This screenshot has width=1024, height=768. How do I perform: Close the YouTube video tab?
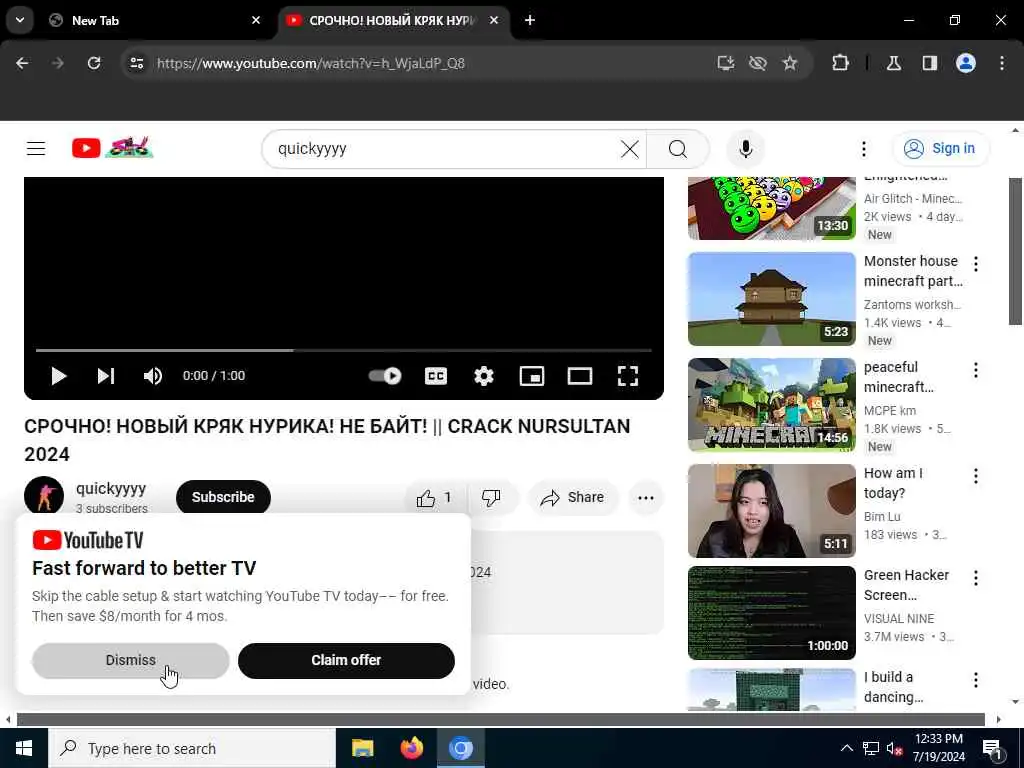[494, 20]
